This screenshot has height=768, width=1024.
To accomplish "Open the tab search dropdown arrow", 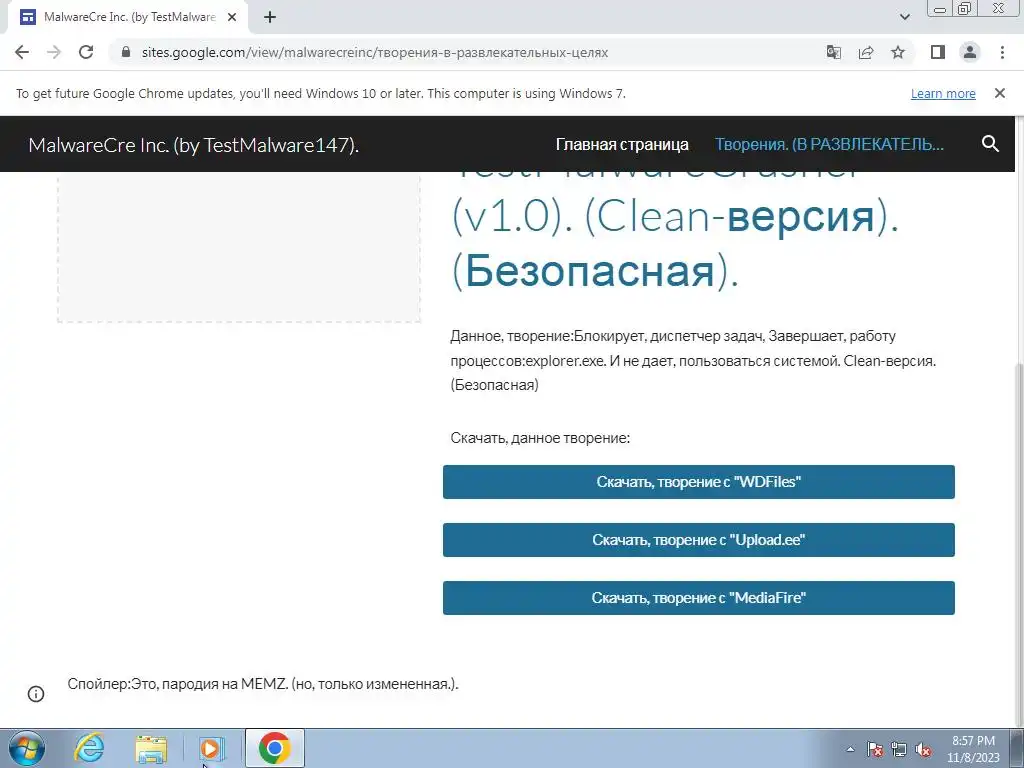I will [904, 17].
